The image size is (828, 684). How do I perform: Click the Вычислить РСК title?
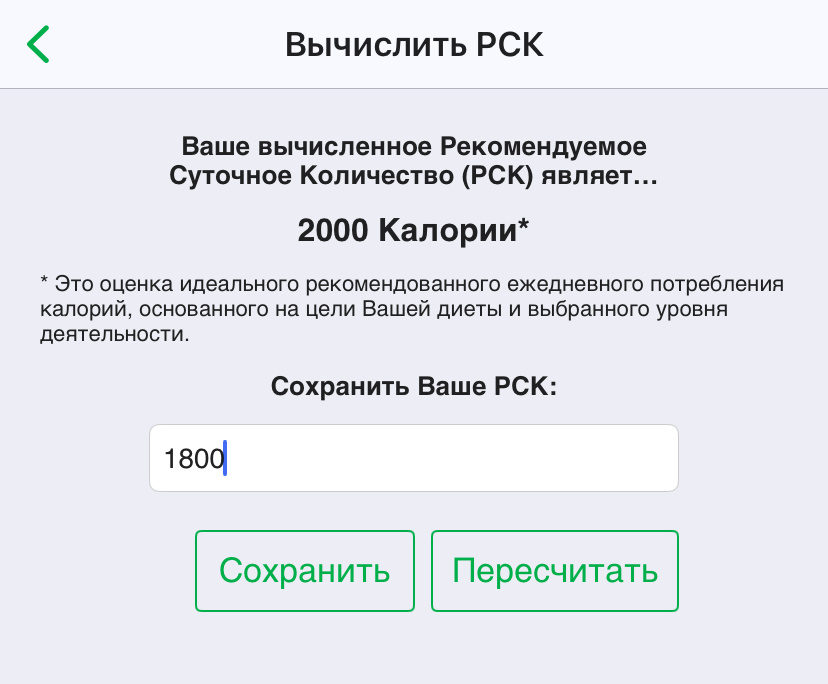point(413,44)
